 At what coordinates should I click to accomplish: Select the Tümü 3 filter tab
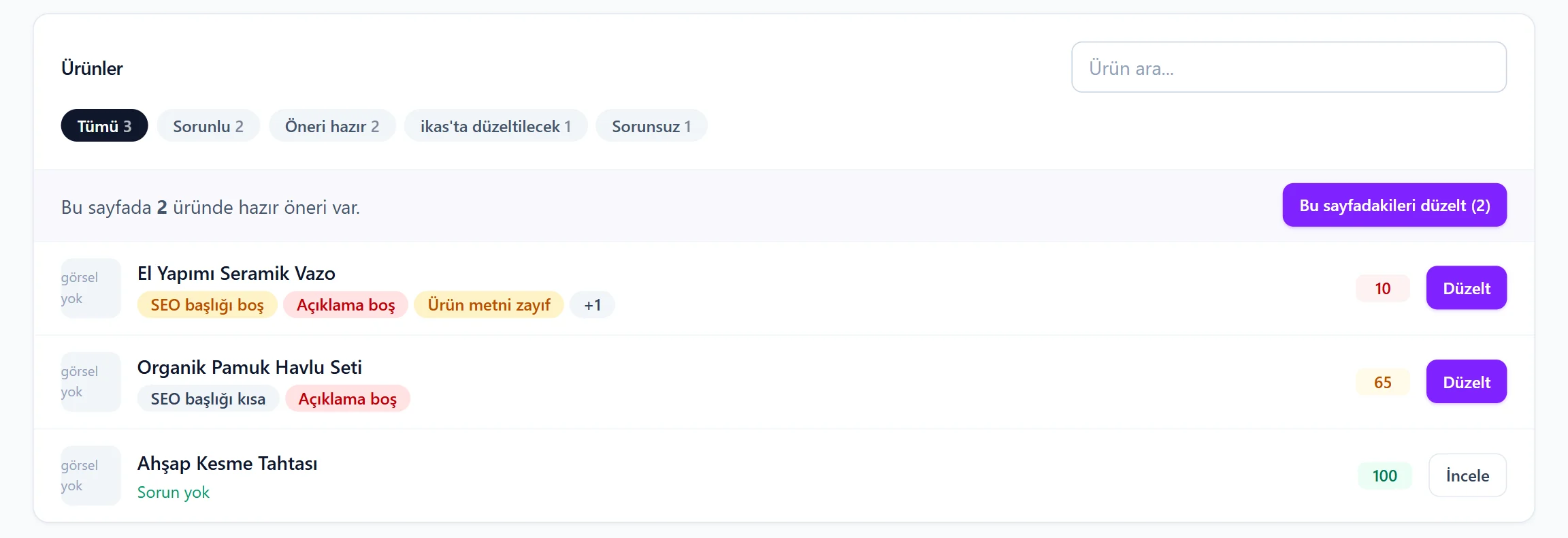click(x=104, y=126)
